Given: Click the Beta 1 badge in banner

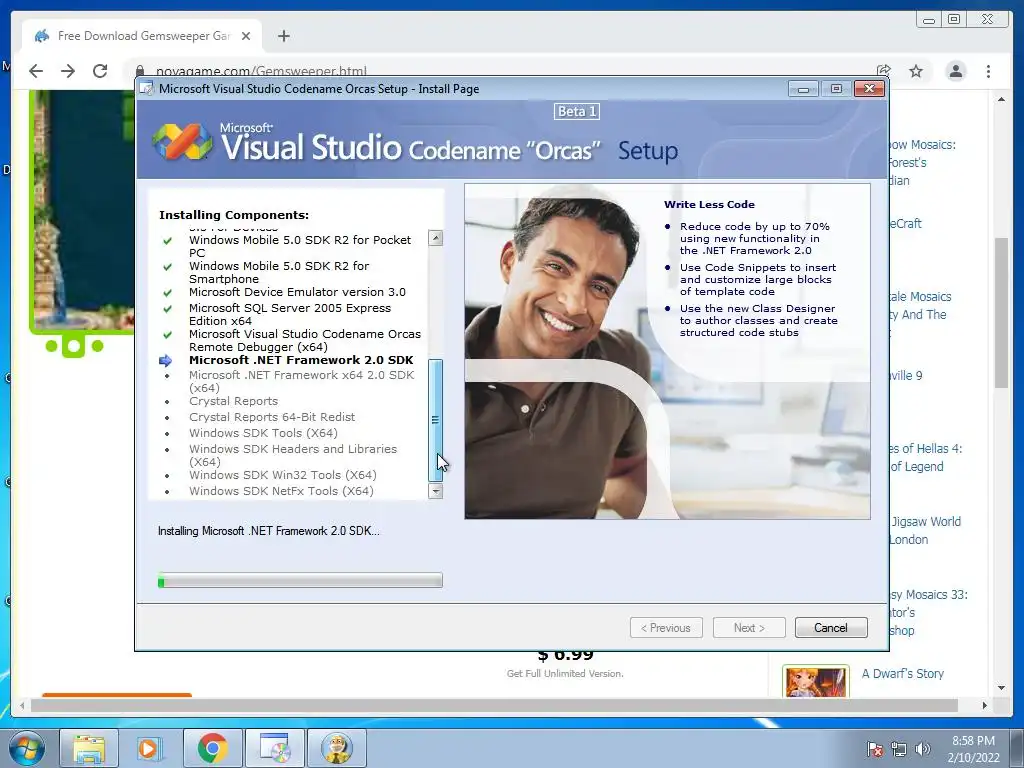Looking at the screenshot, I should pos(577,112).
